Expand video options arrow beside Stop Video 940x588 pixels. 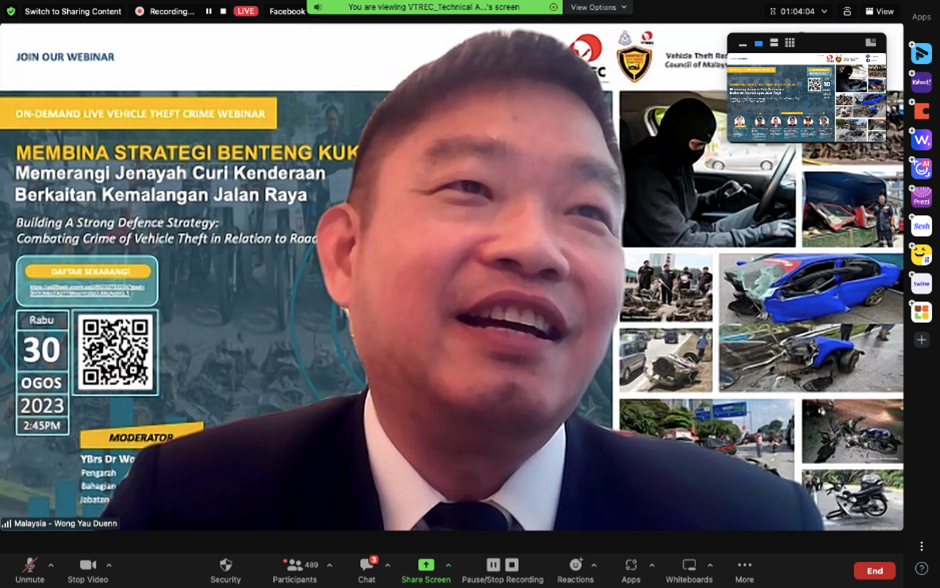[x=109, y=565]
